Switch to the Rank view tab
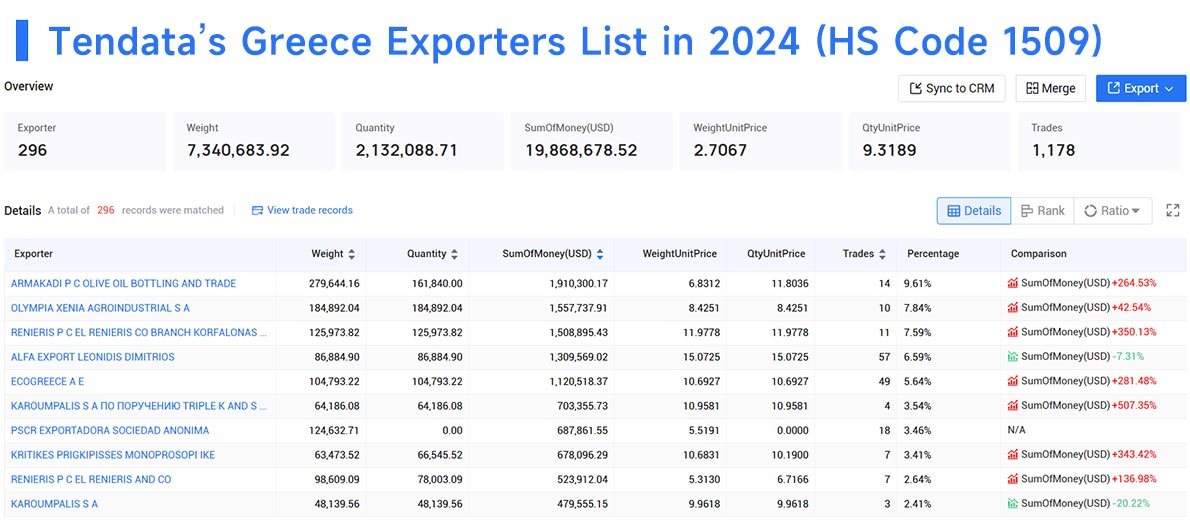 (1043, 211)
